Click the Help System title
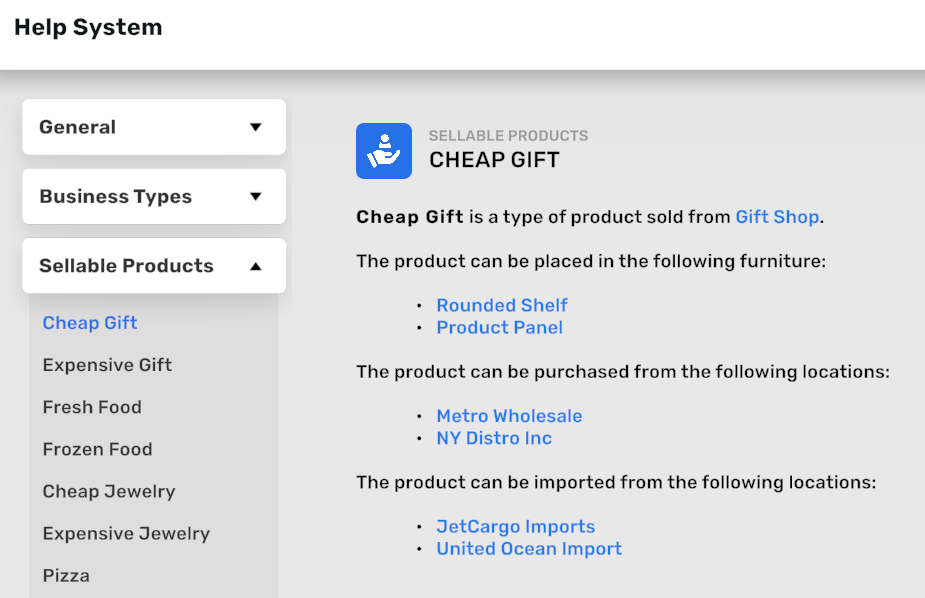925x598 pixels. click(88, 28)
